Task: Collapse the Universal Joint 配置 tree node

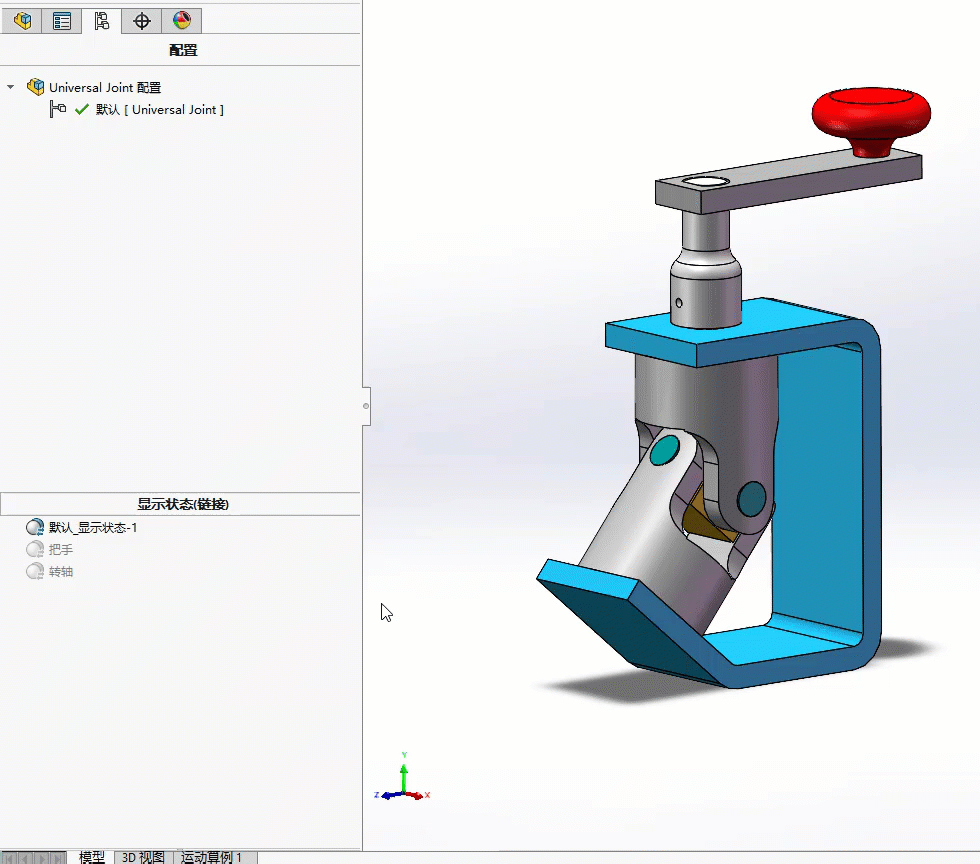Action: click(10, 87)
